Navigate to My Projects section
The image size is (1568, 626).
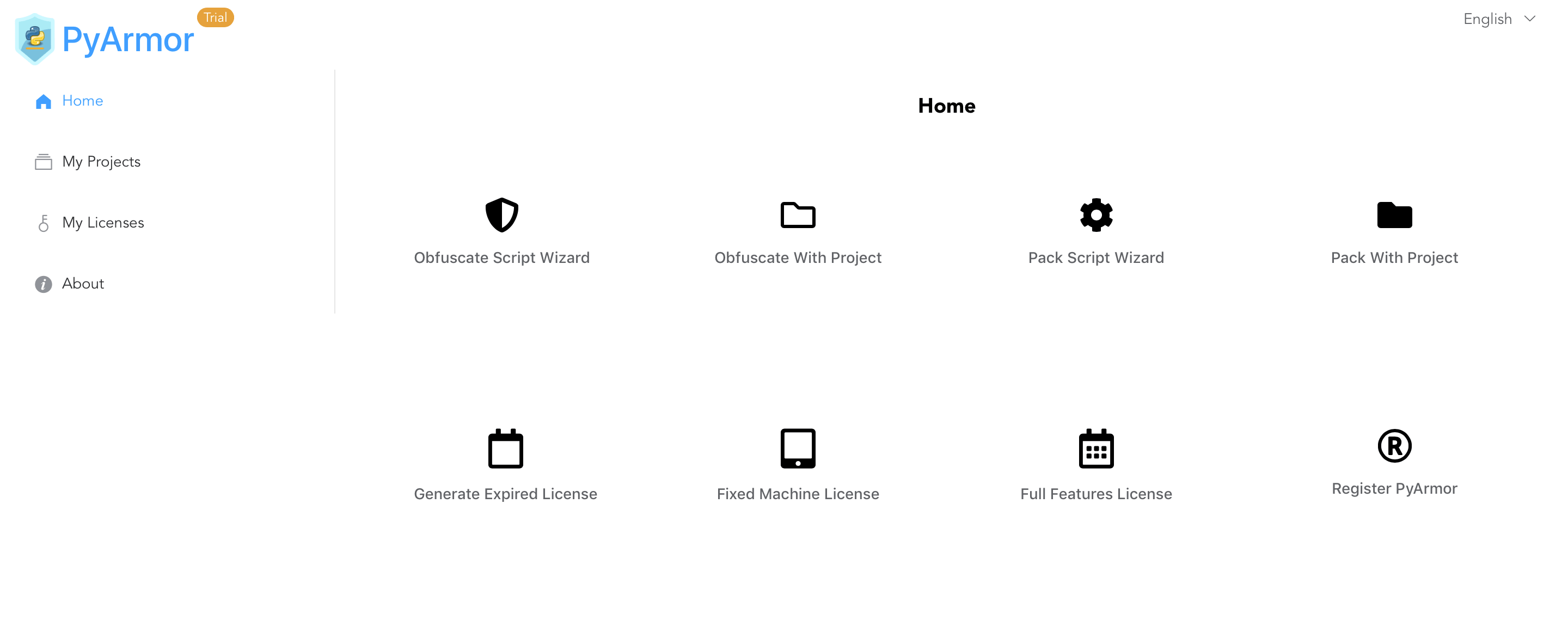(101, 161)
